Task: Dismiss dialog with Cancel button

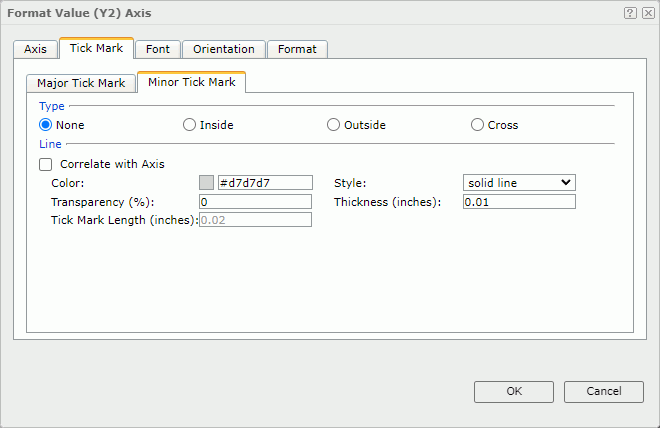Action: [604, 392]
